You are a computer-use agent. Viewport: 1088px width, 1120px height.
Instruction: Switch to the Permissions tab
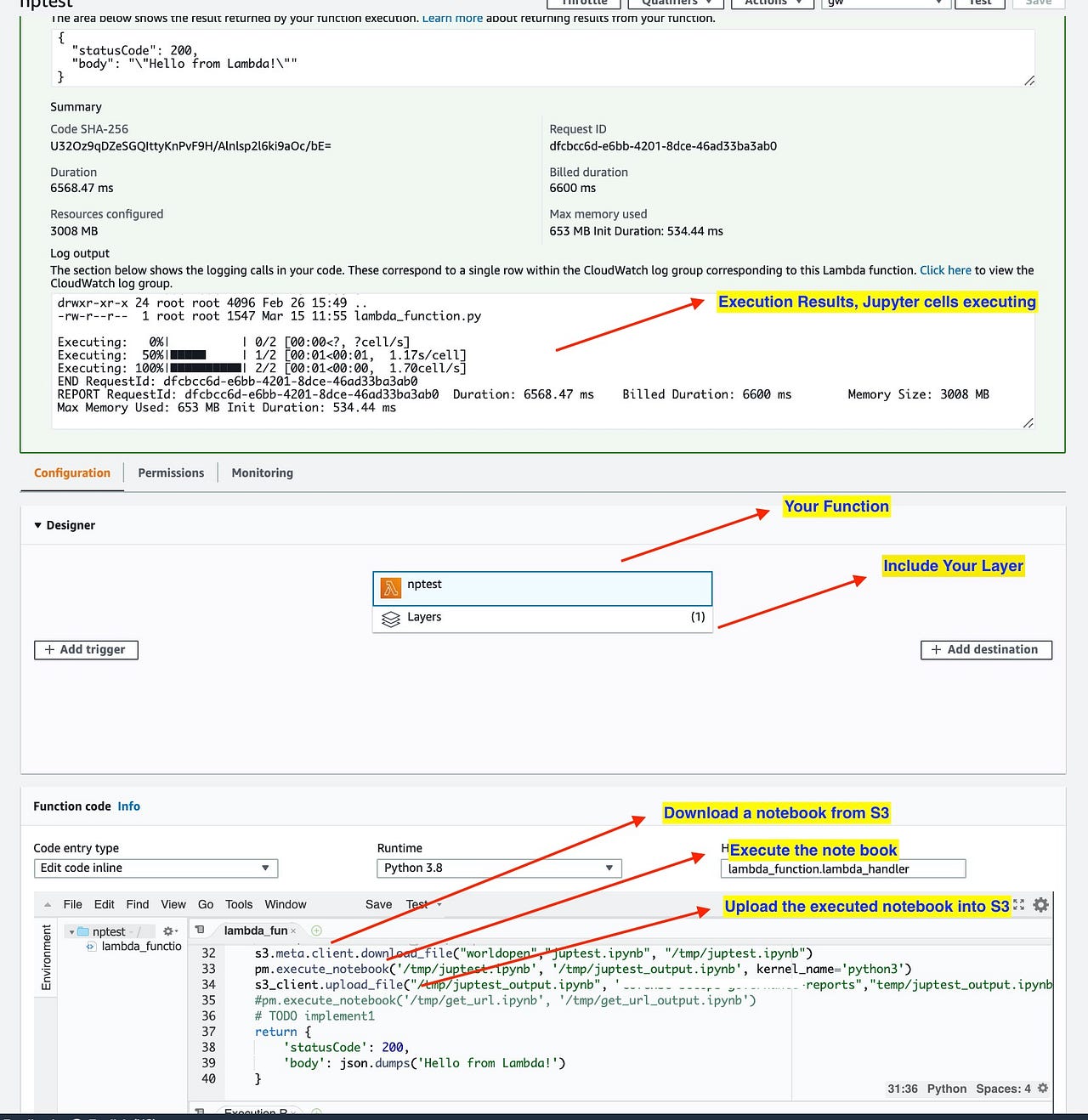[170, 472]
